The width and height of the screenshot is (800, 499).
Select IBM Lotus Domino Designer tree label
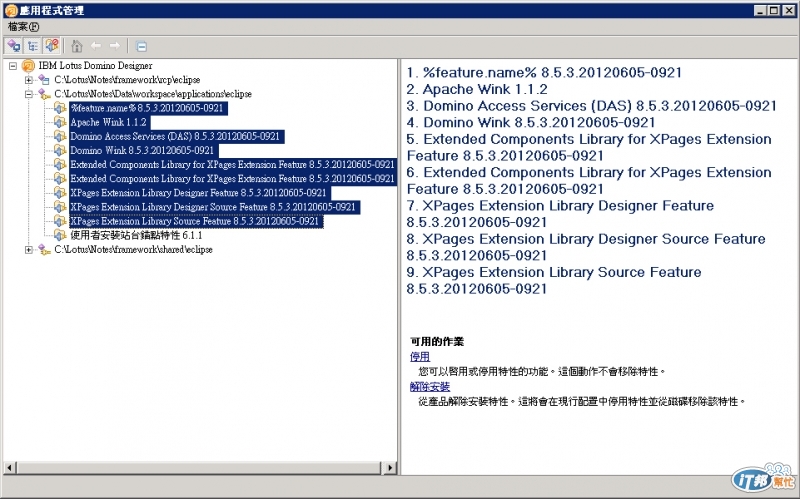click(95, 66)
